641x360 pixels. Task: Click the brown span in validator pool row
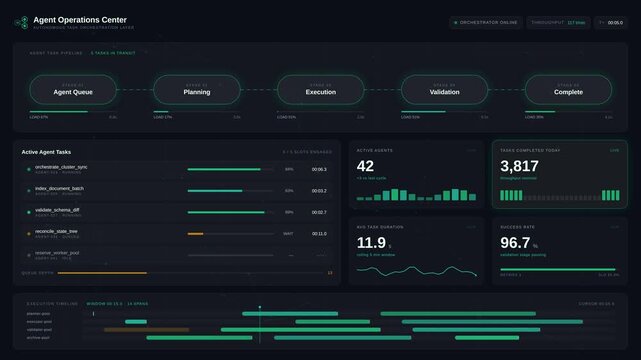click(146, 330)
